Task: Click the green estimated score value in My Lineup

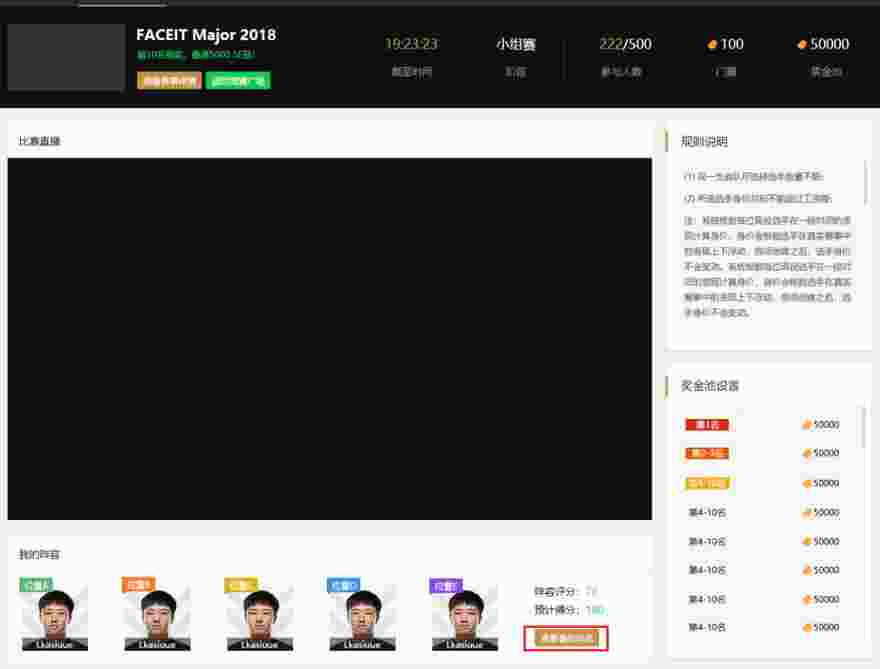Action: pyautogui.click(x=595, y=610)
